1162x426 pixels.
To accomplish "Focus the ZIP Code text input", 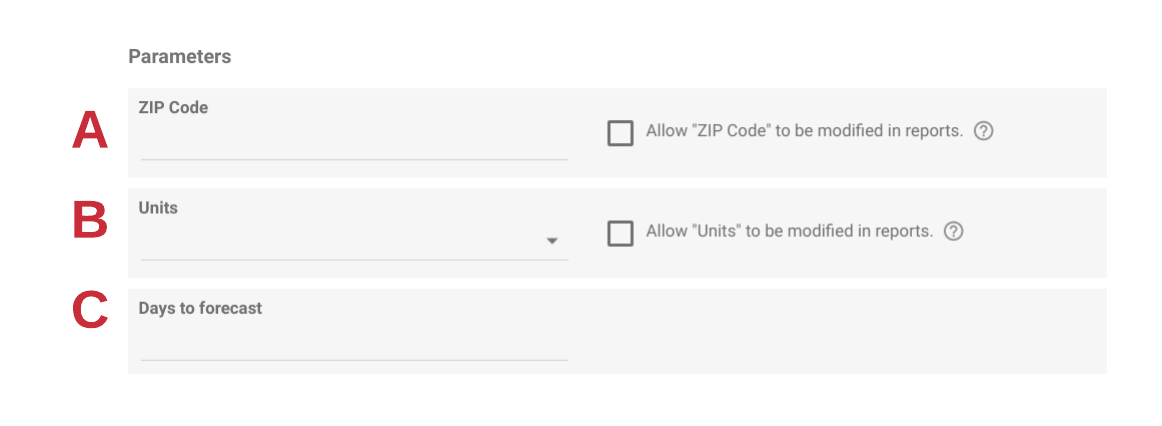I will (x=354, y=141).
